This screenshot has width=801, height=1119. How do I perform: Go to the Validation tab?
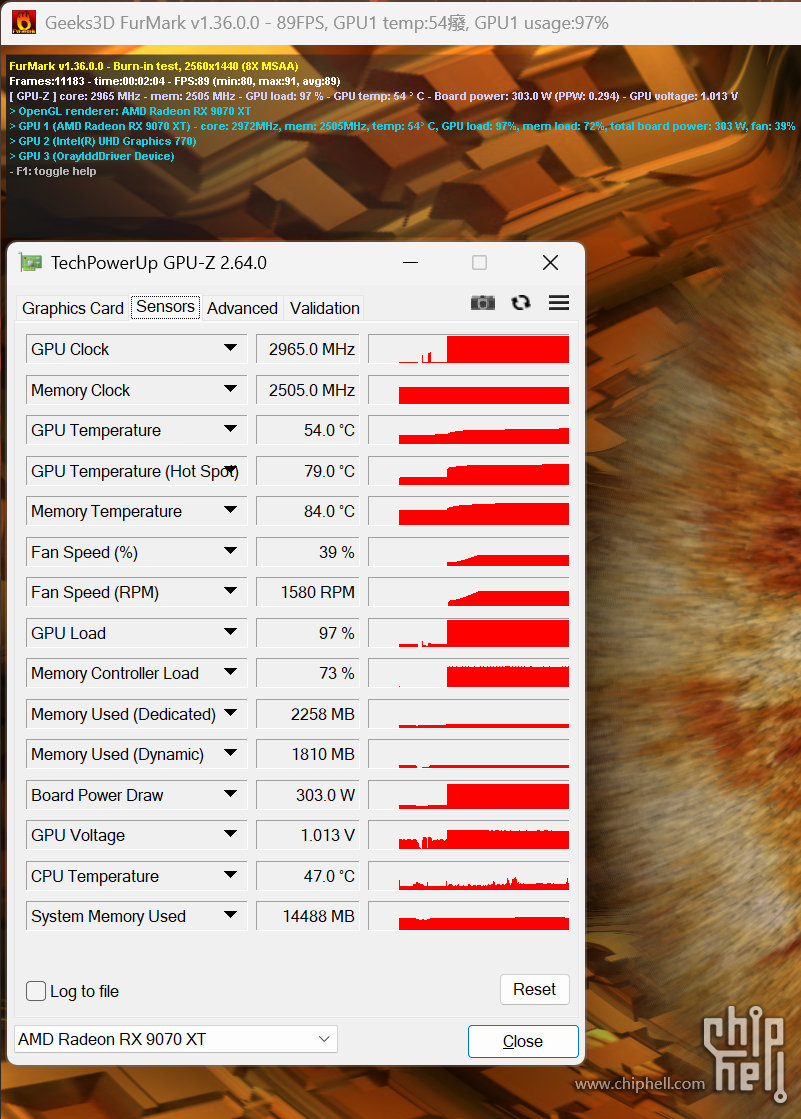(325, 308)
